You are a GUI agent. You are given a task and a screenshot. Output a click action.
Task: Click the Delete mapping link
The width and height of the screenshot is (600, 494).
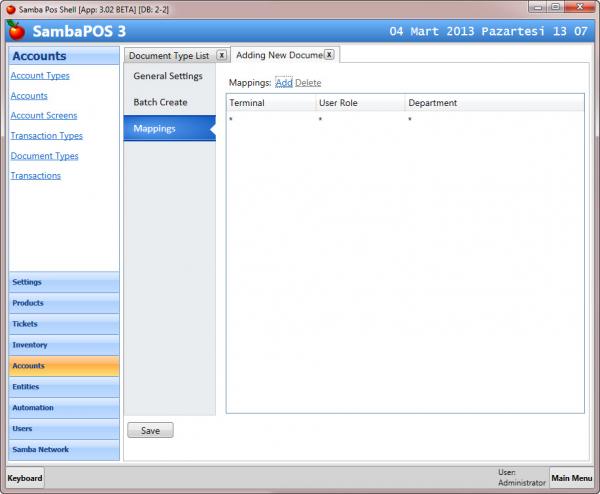(x=308, y=82)
